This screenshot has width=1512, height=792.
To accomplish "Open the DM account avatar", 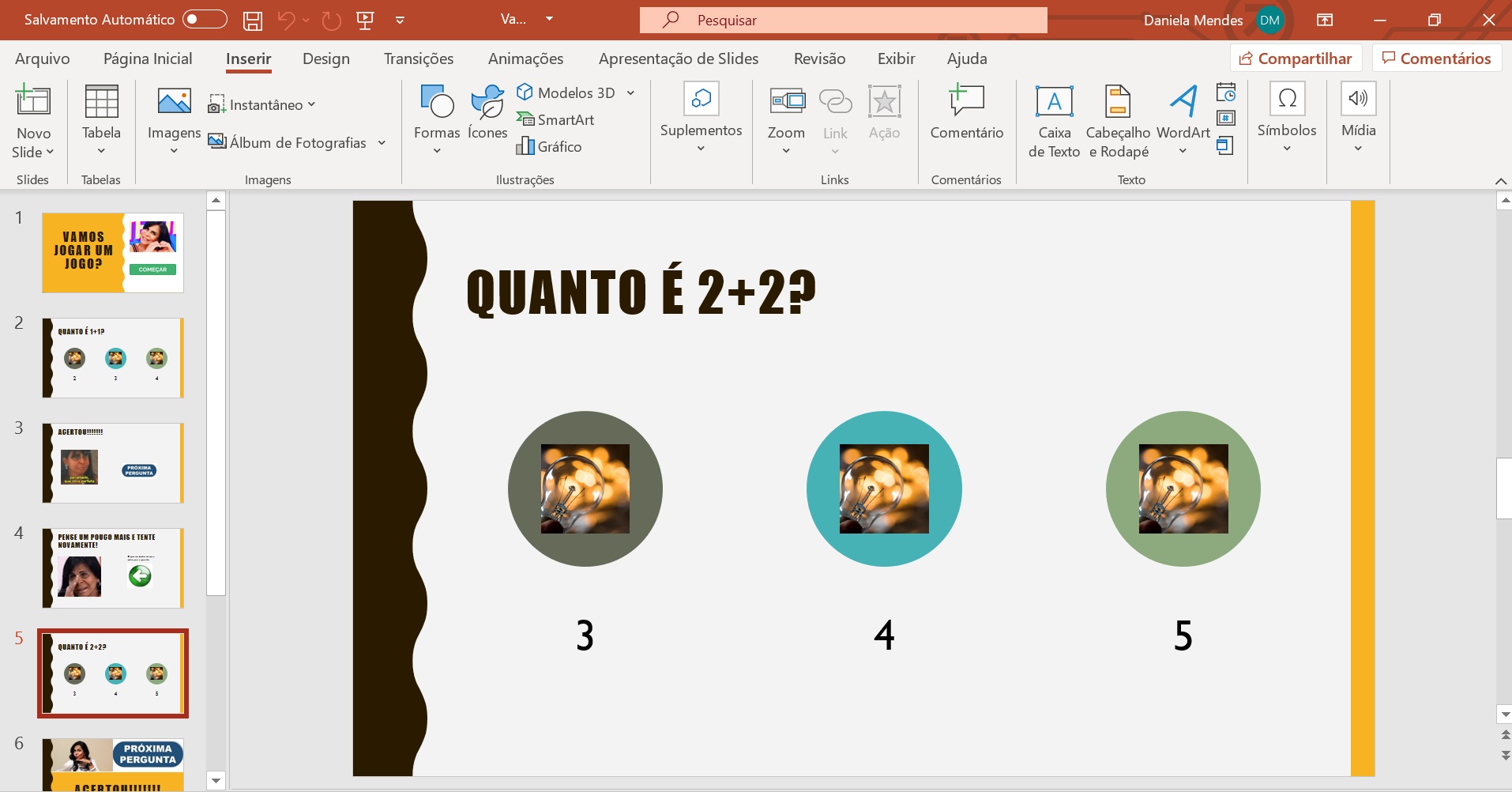I will [1269, 21].
